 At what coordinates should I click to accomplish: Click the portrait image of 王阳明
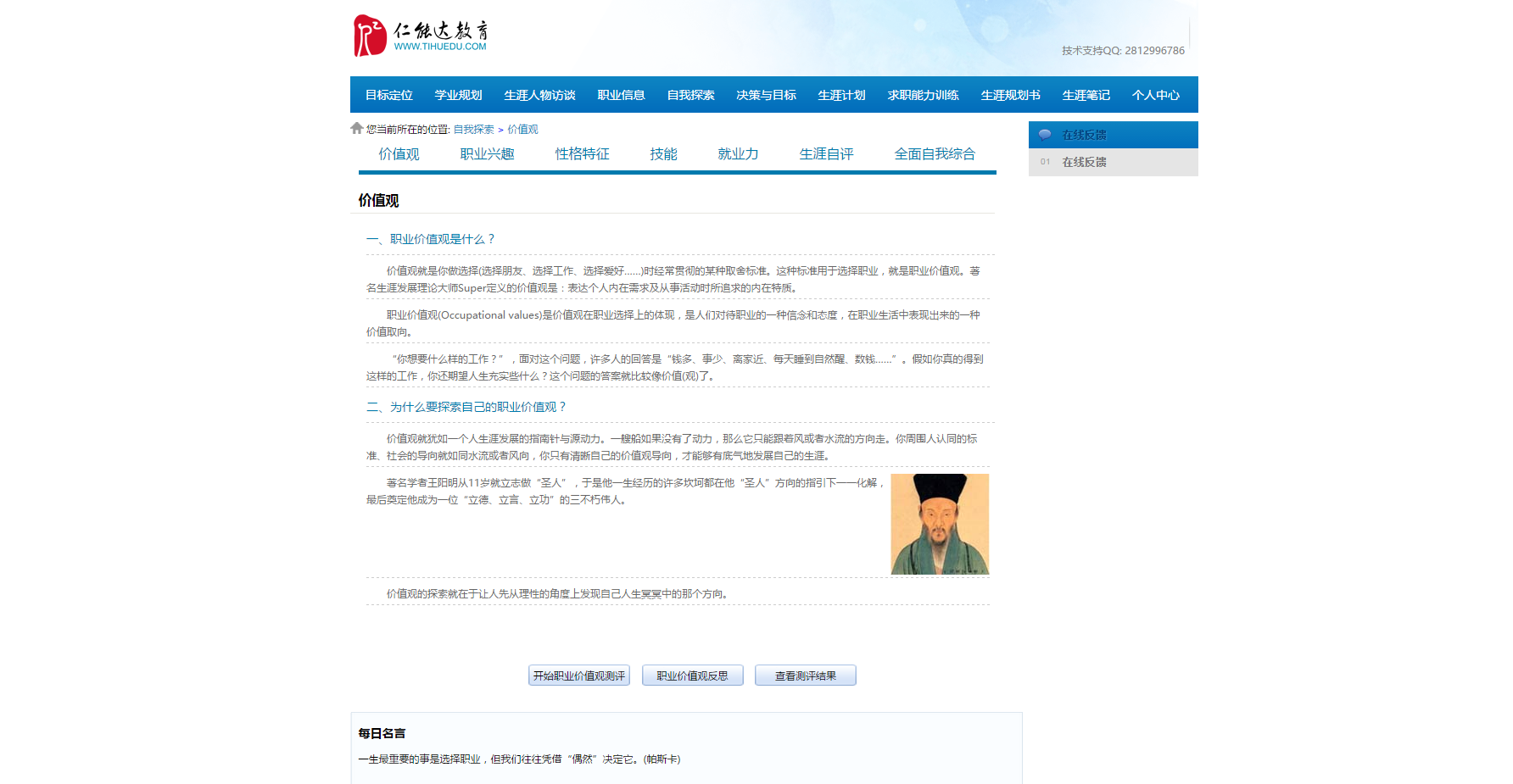click(940, 524)
